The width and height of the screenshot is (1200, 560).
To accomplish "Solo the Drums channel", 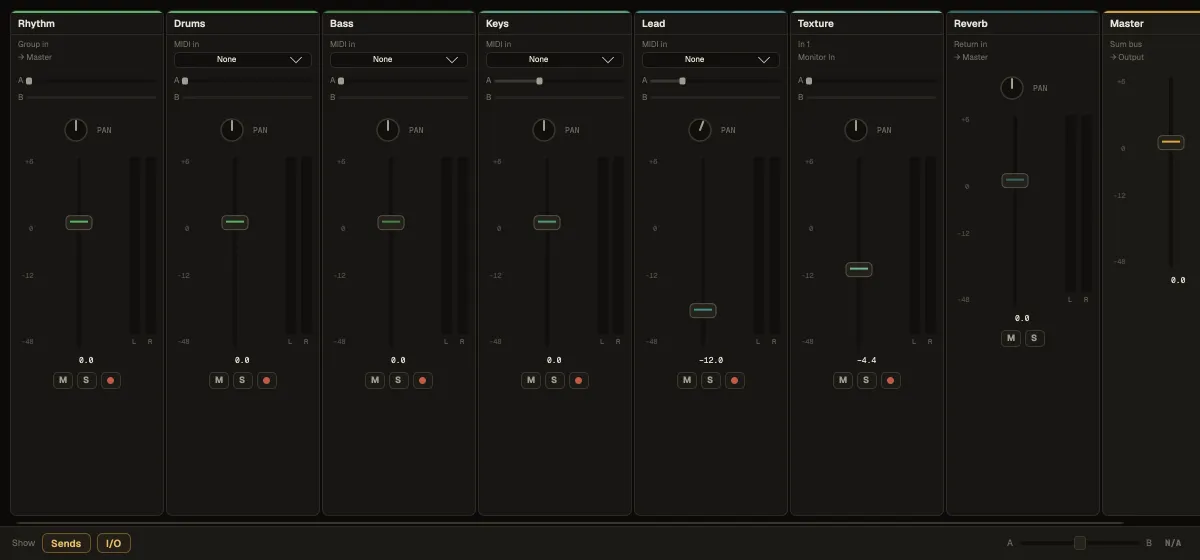I will pyautogui.click(x=243, y=380).
